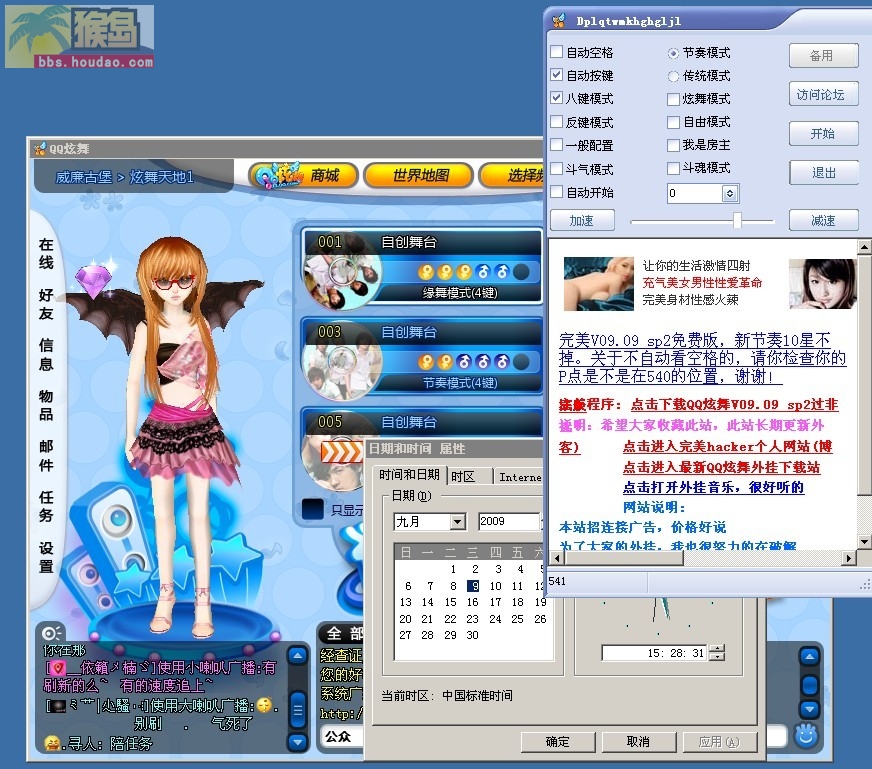Screen dimensions: 872x769
Task: Select the 节奏模式 radio button
Action: (x=673, y=53)
